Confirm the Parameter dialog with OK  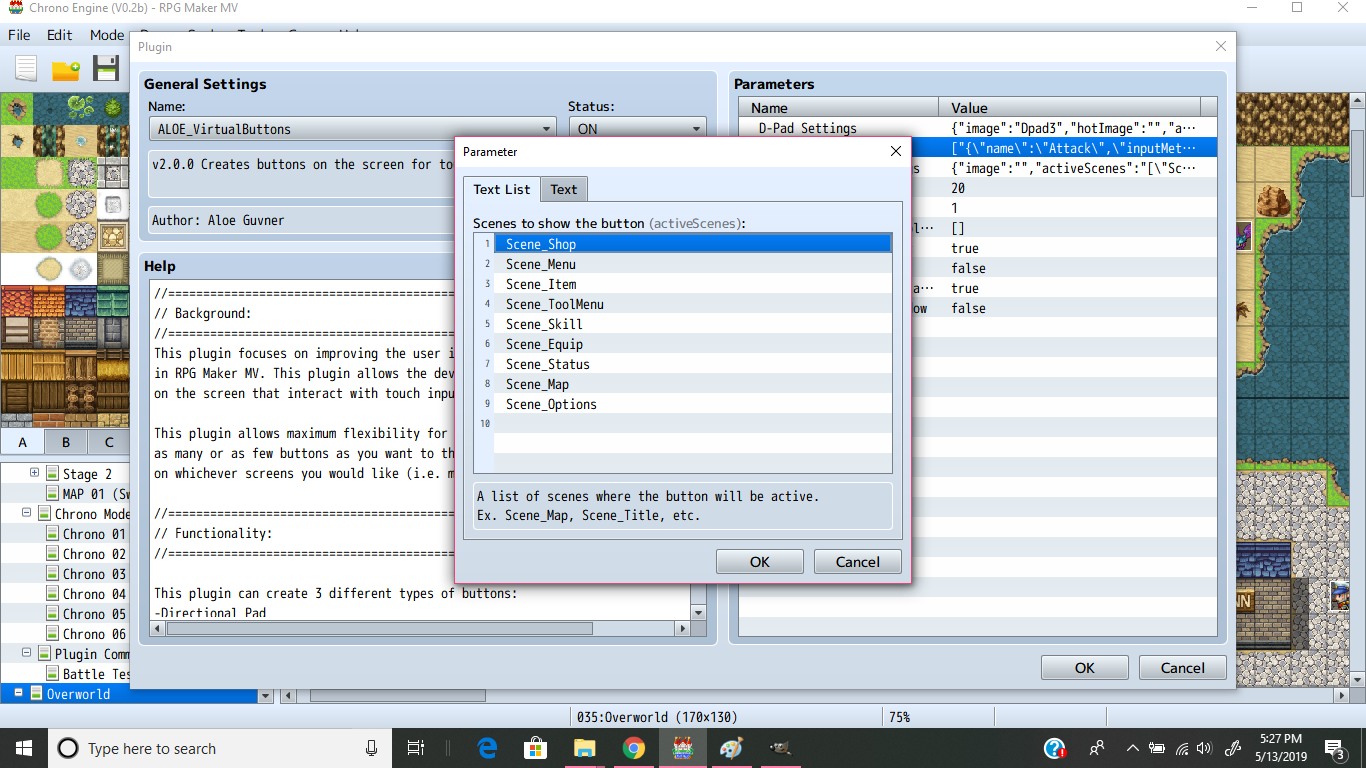tap(760, 562)
